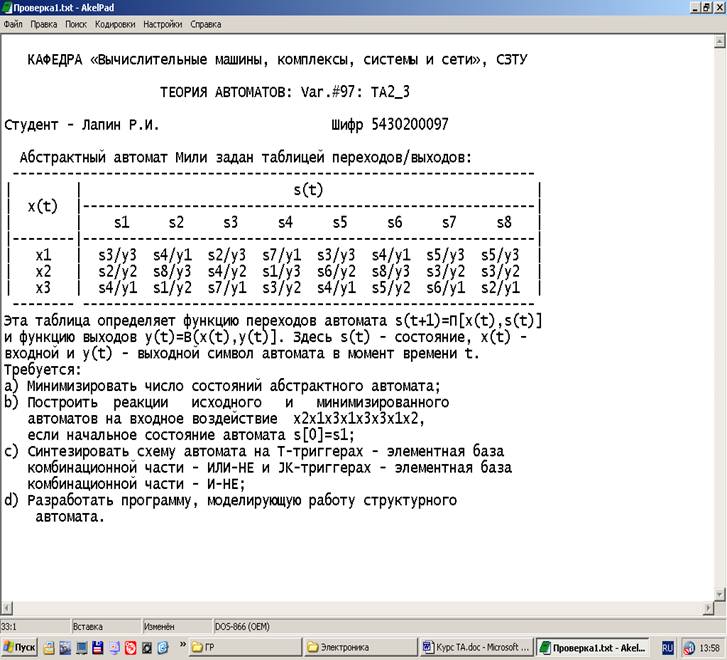Switch to Курс ТА.doc Microsoft Word taskbar button
This screenshot has height=660, width=727.
tap(477, 647)
